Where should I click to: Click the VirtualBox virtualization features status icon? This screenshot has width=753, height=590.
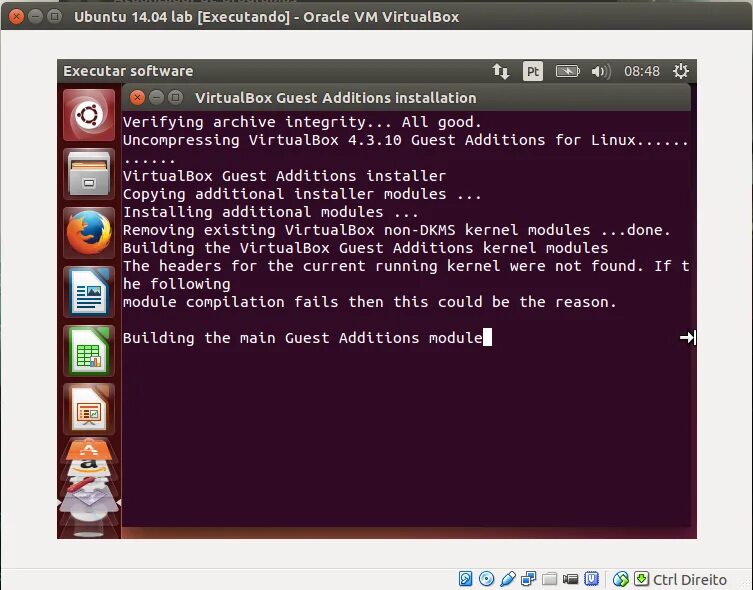coord(591,579)
